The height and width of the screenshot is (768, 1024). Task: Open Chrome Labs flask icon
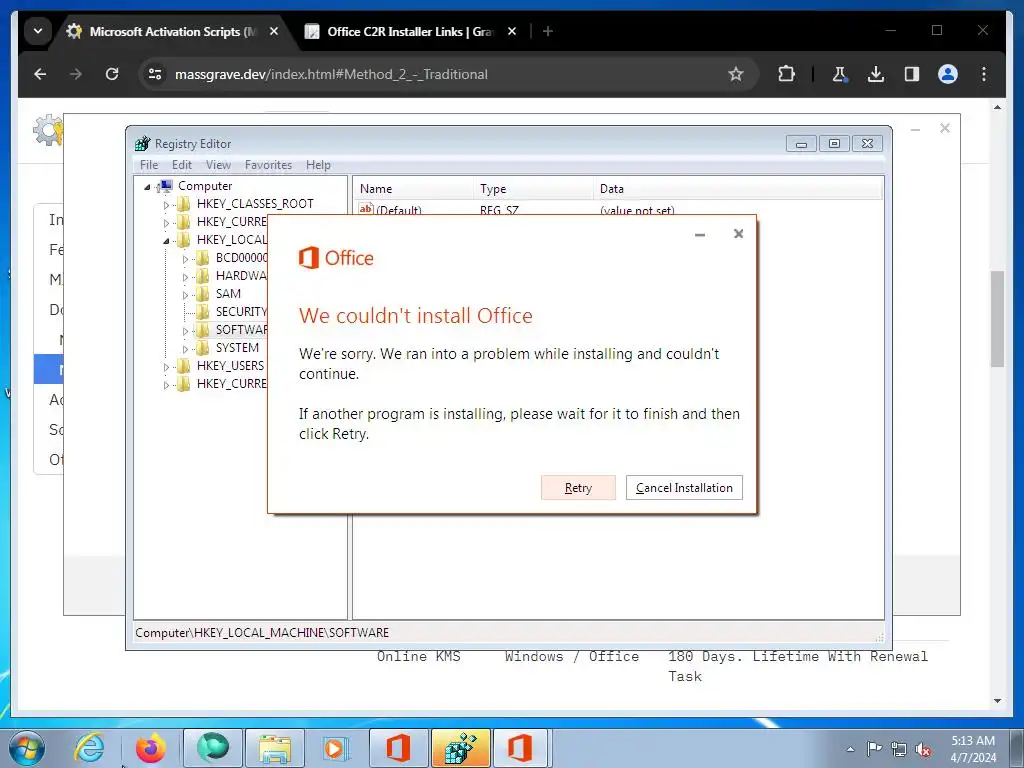coord(840,74)
